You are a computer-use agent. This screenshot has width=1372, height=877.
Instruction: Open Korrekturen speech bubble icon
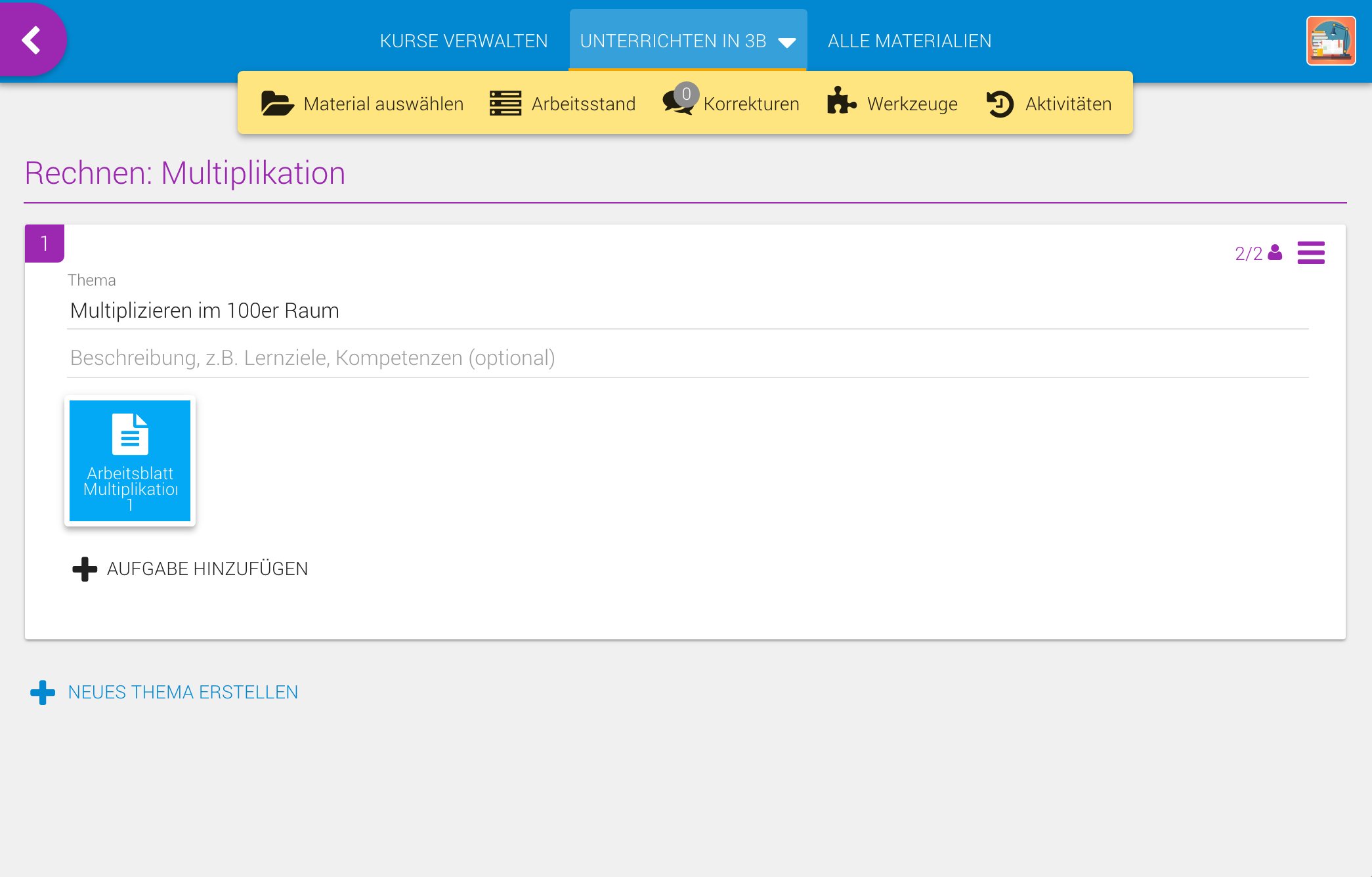(x=679, y=102)
